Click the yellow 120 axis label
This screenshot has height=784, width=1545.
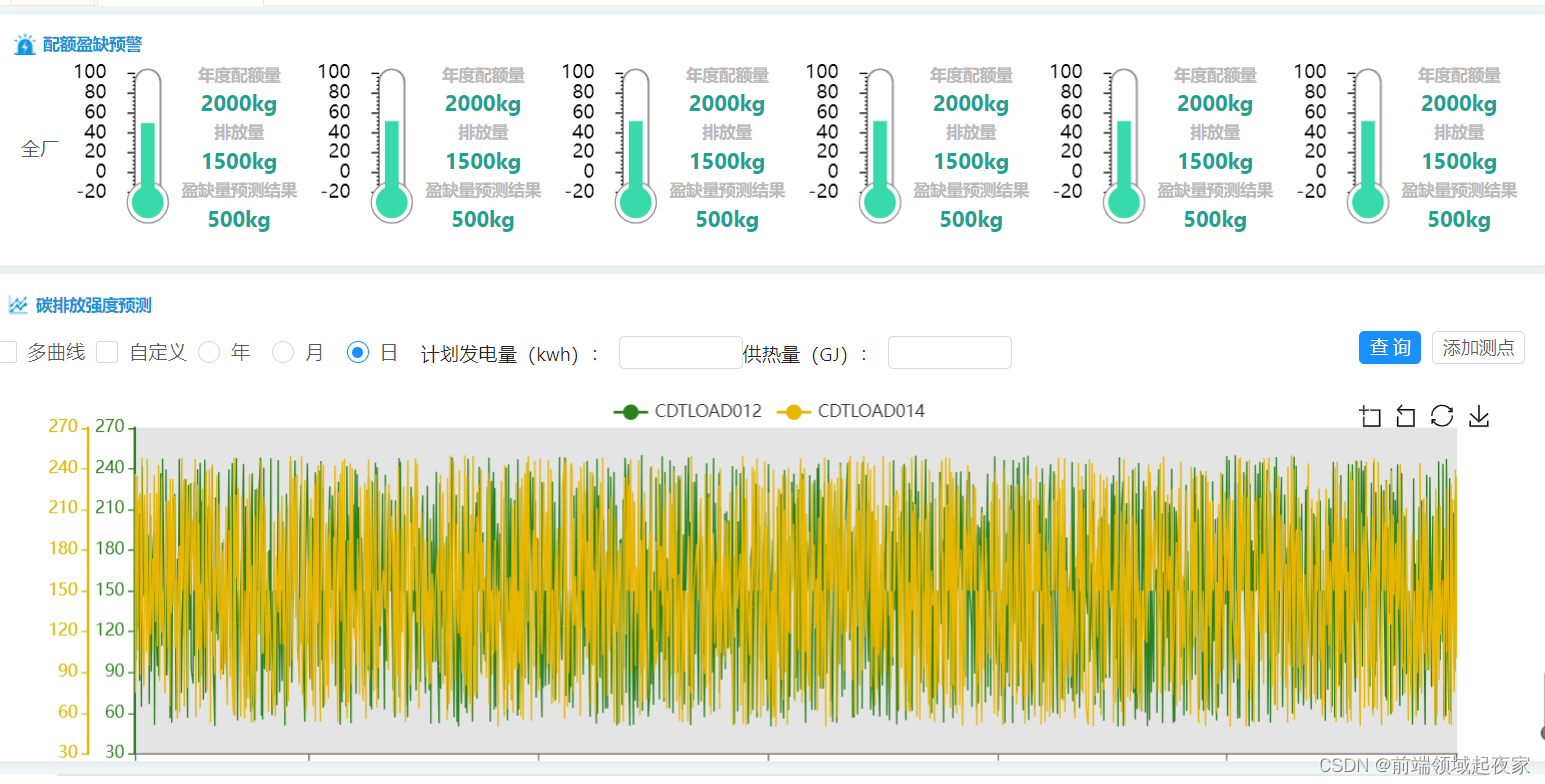tap(63, 630)
